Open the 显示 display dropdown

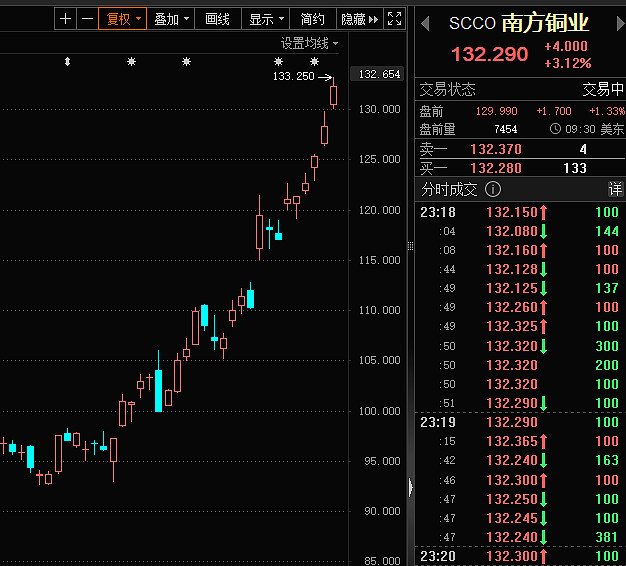(x=265, y=19)
